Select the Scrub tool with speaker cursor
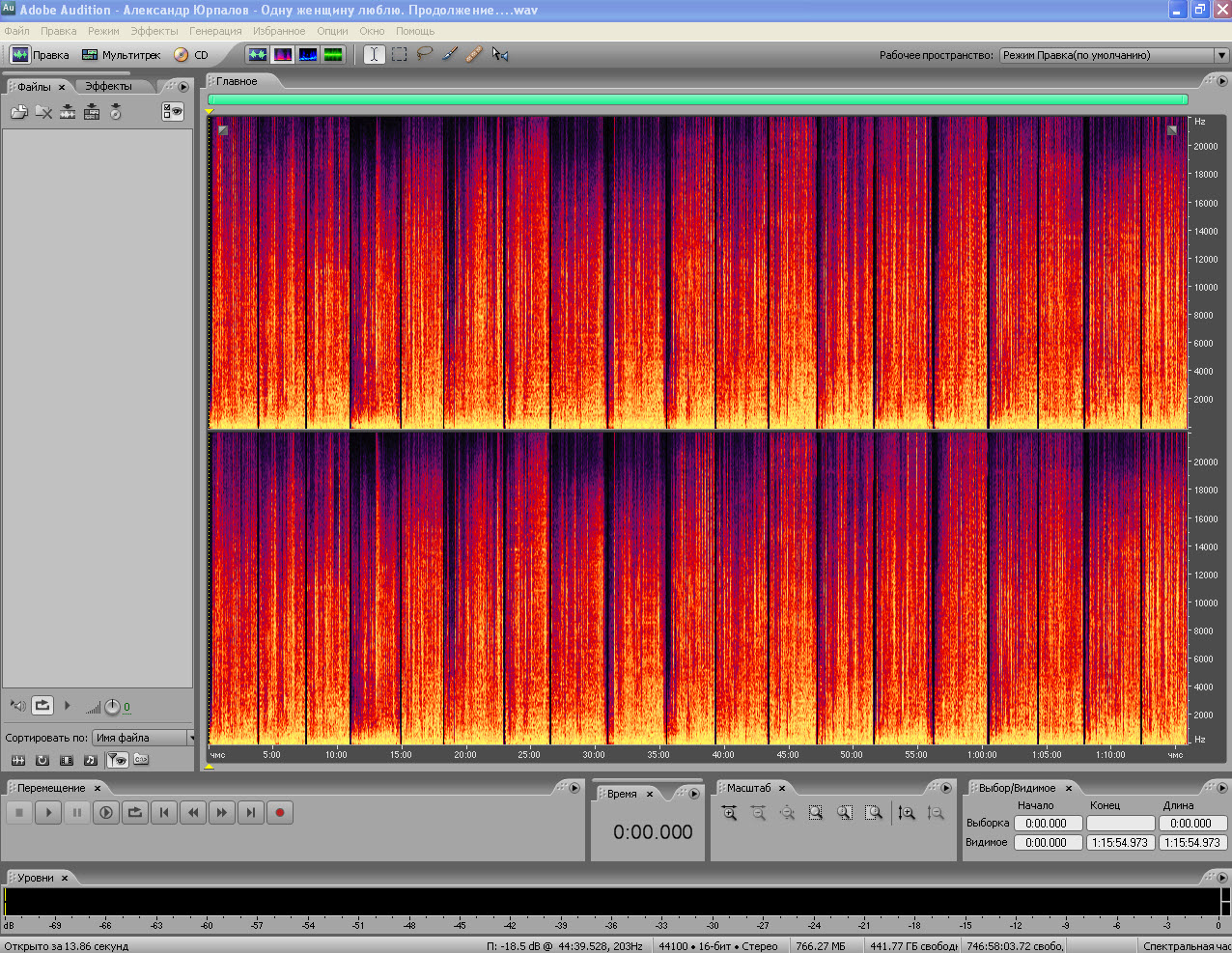Image resolution: width=1232 pixels, height=953 pixels. (499, 55)
